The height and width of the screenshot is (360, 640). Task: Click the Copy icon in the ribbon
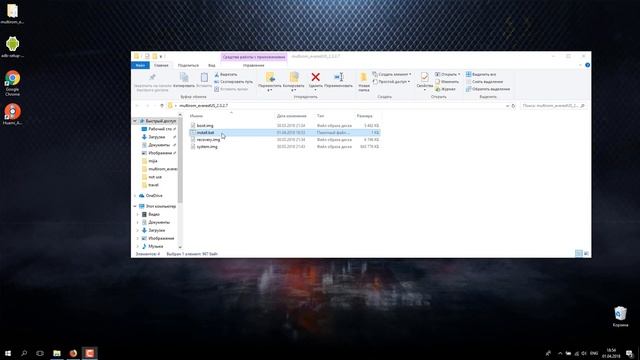click(x=184, y=78)
